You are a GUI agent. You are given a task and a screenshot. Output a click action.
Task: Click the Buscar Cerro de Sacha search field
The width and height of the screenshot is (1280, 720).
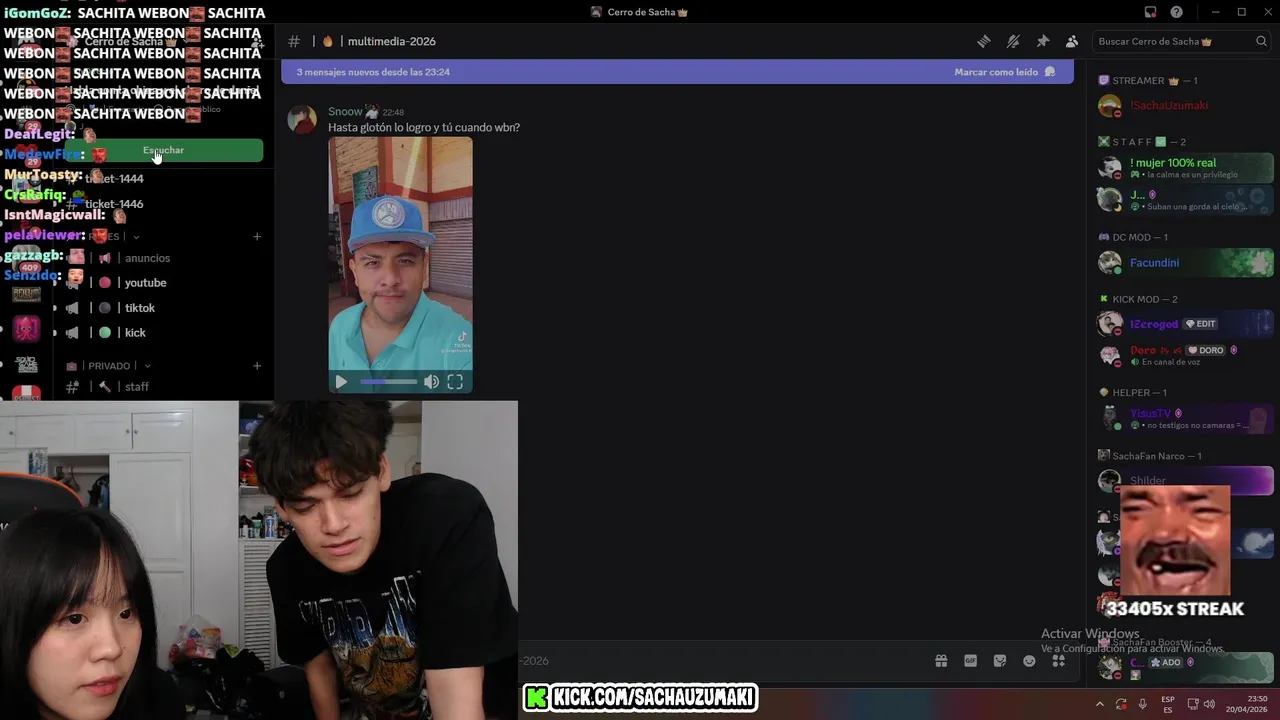pos(1182,41)
